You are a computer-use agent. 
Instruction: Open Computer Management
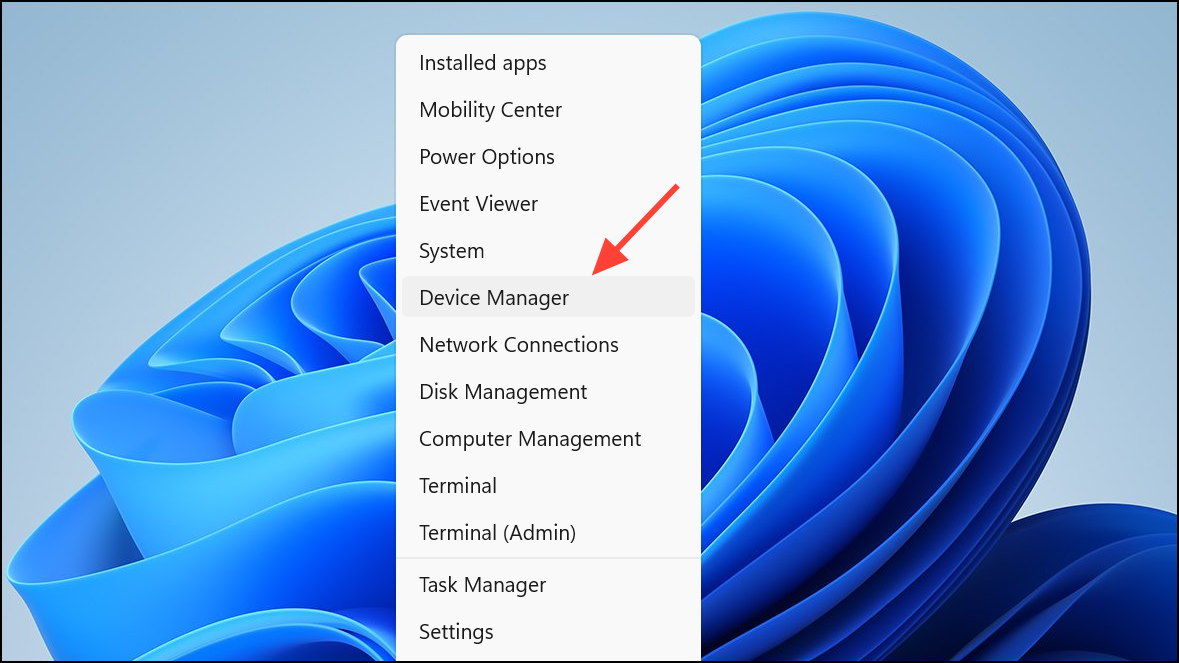548,439
